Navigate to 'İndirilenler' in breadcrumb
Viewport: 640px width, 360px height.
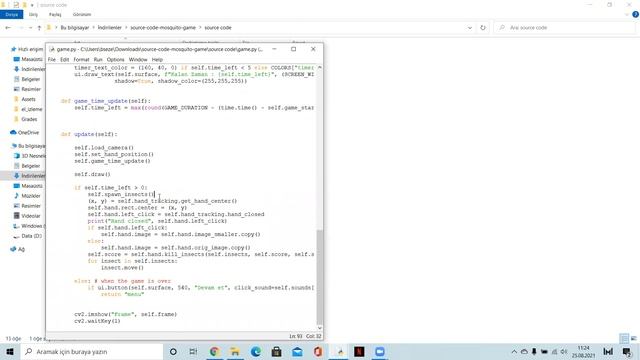[x=109, y=28]
